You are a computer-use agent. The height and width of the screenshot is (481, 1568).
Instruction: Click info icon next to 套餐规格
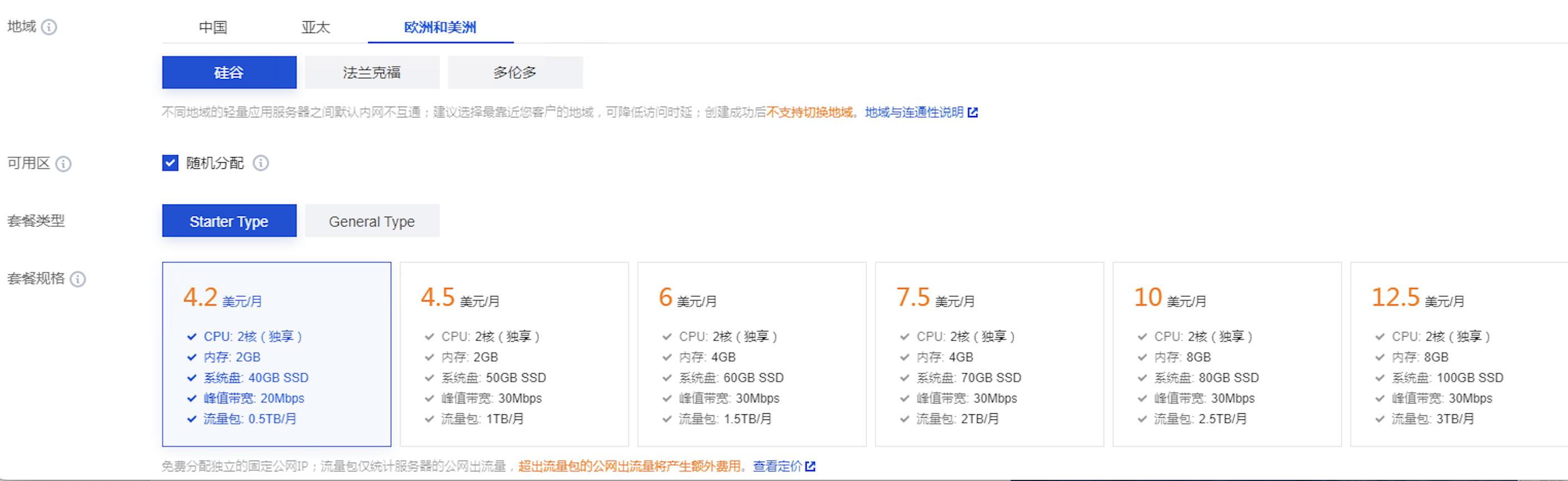click(78, 279)
